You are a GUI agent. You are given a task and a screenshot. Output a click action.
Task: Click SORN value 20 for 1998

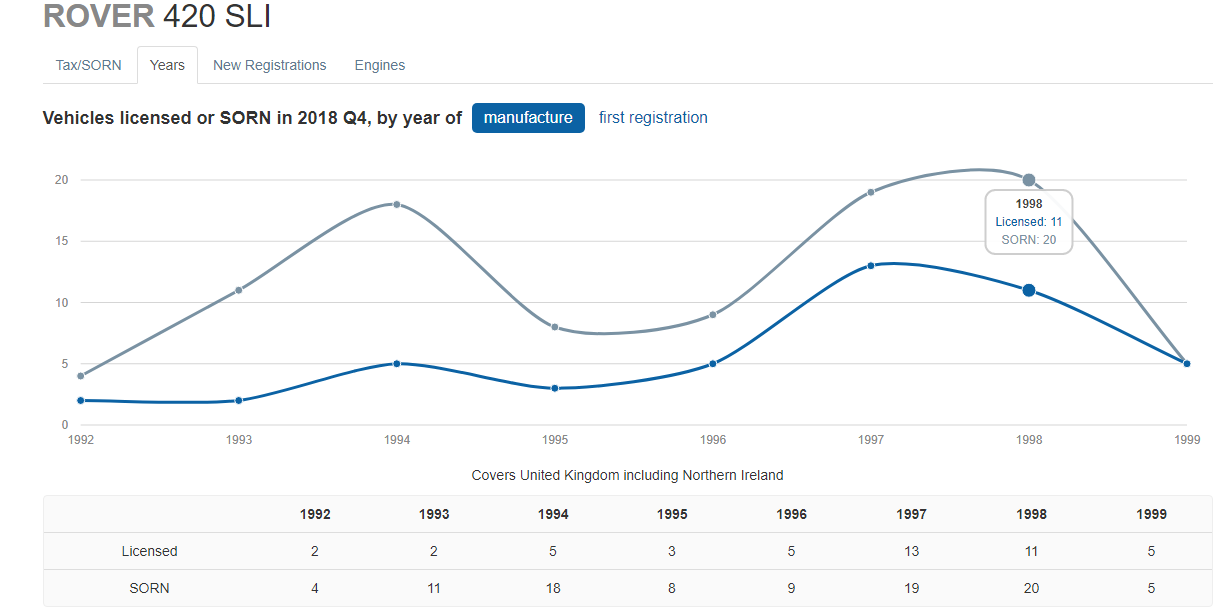pyautogui.click(x=1031, y=588)
